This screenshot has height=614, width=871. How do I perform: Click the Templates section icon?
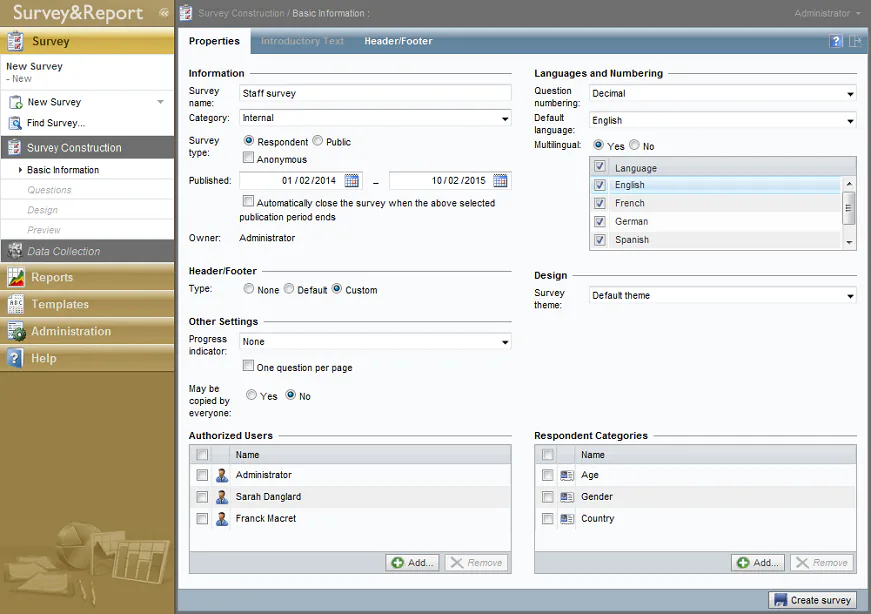point(16,304)
